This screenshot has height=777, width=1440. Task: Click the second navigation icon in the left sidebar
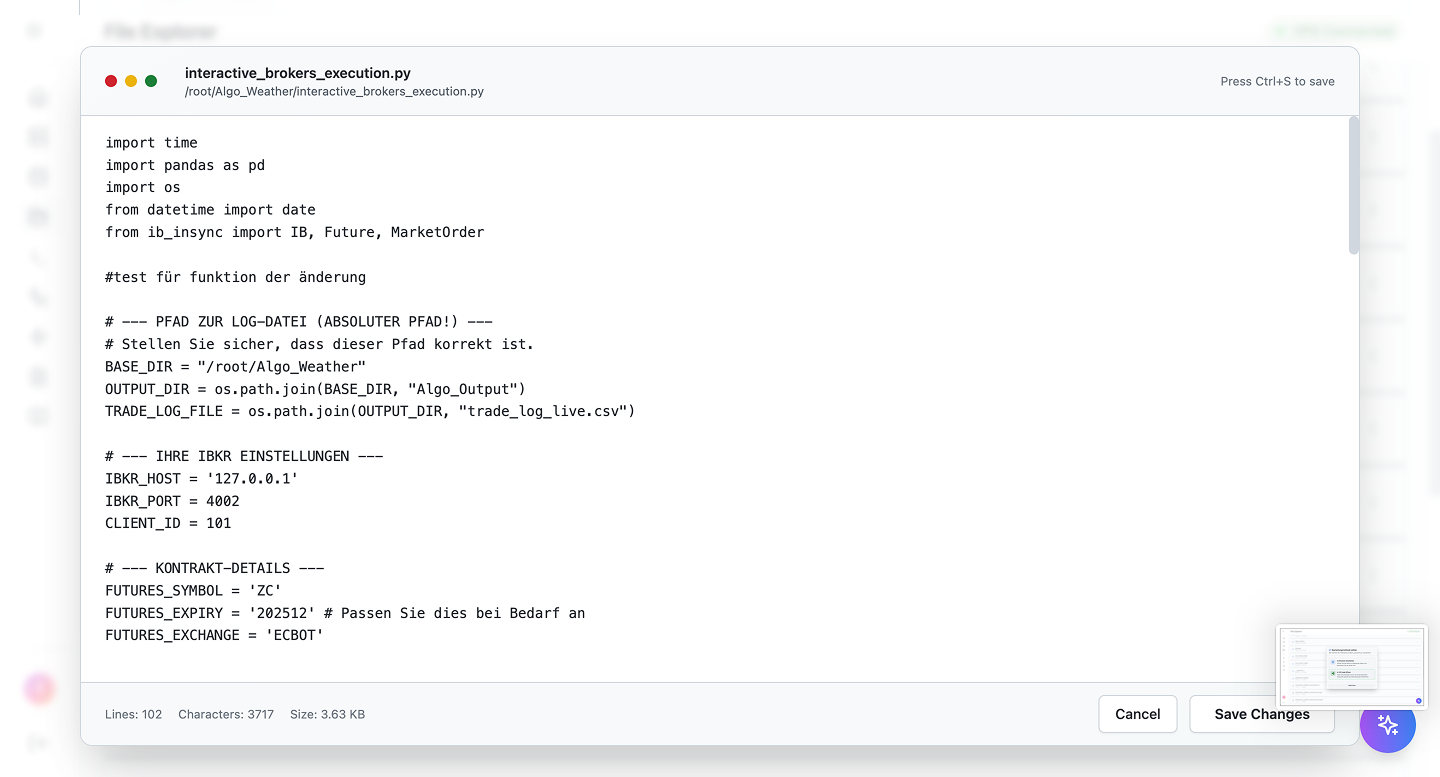click(x=37, y=137)
